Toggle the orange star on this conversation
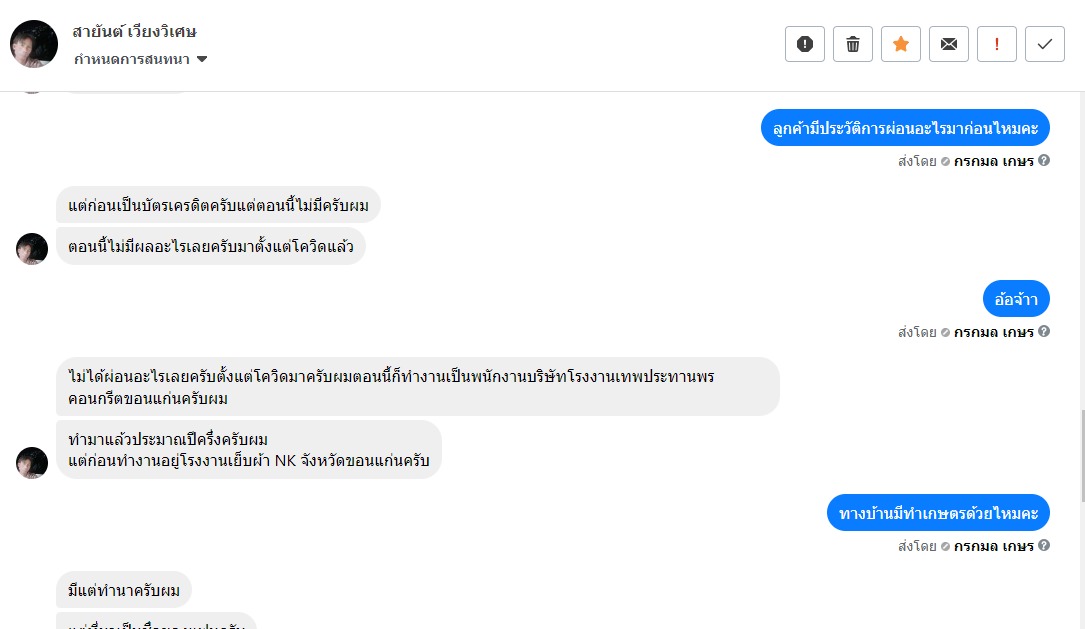This screenshot has width=1085, height=629. [901, 44]
